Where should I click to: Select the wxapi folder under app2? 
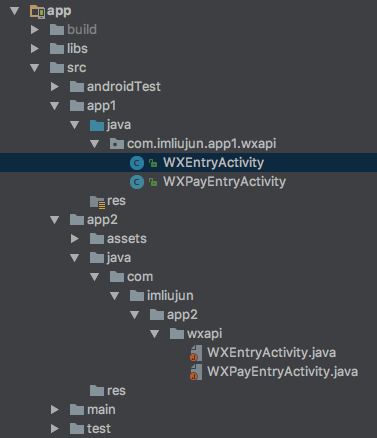[196, 334]
